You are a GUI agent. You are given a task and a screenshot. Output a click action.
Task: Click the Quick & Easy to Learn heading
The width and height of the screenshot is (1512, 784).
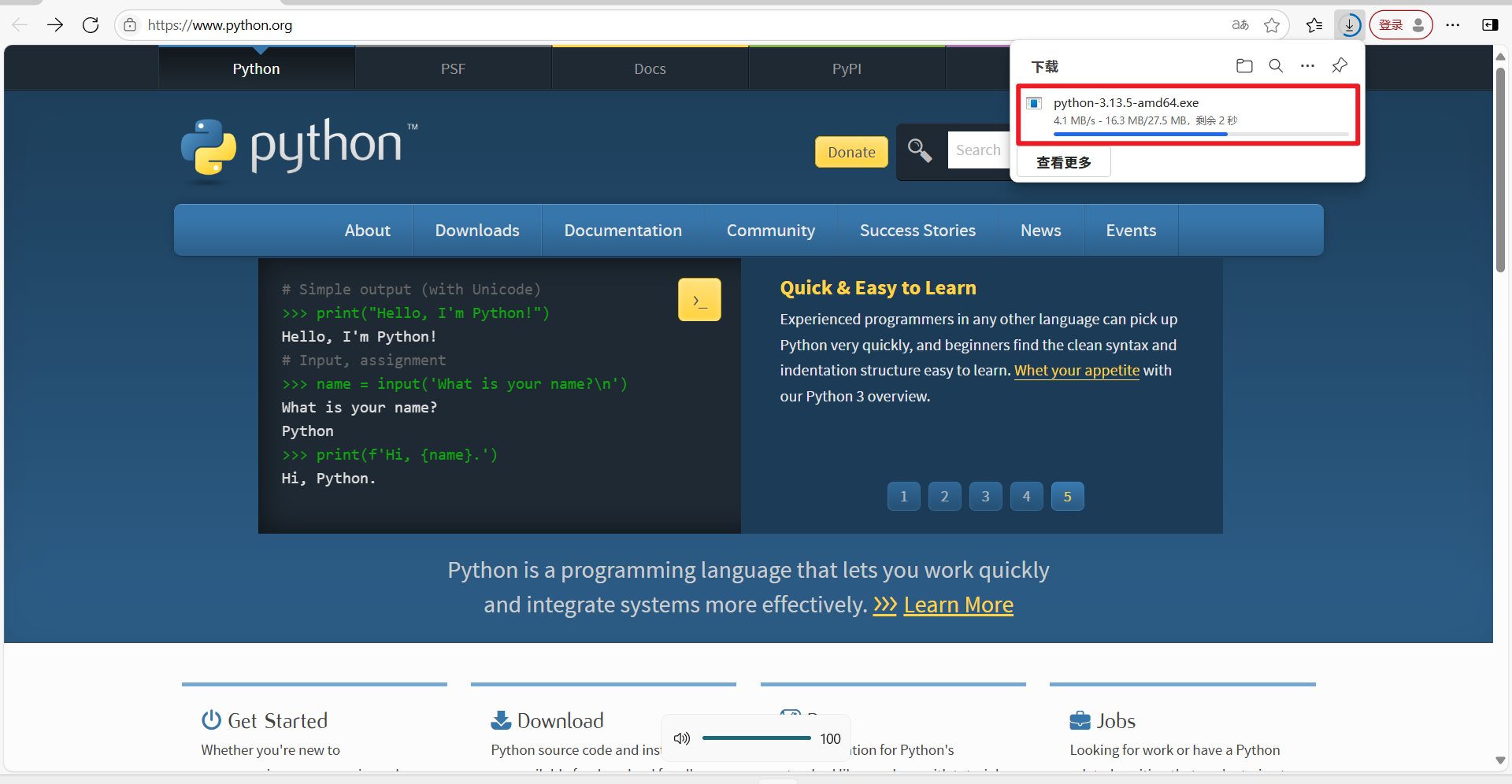878,288
